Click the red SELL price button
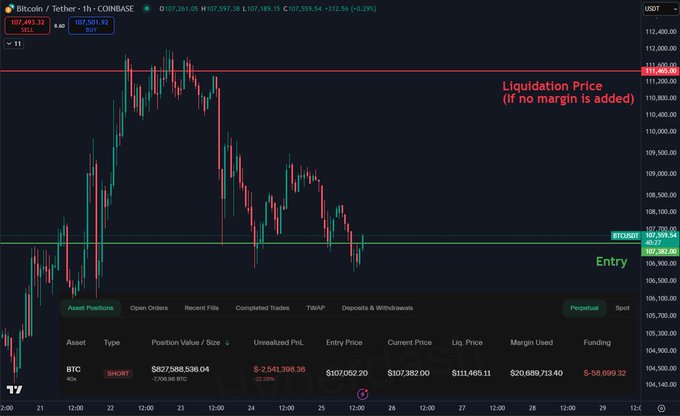Viewport: 680px width, 416px height. (27, 26)
